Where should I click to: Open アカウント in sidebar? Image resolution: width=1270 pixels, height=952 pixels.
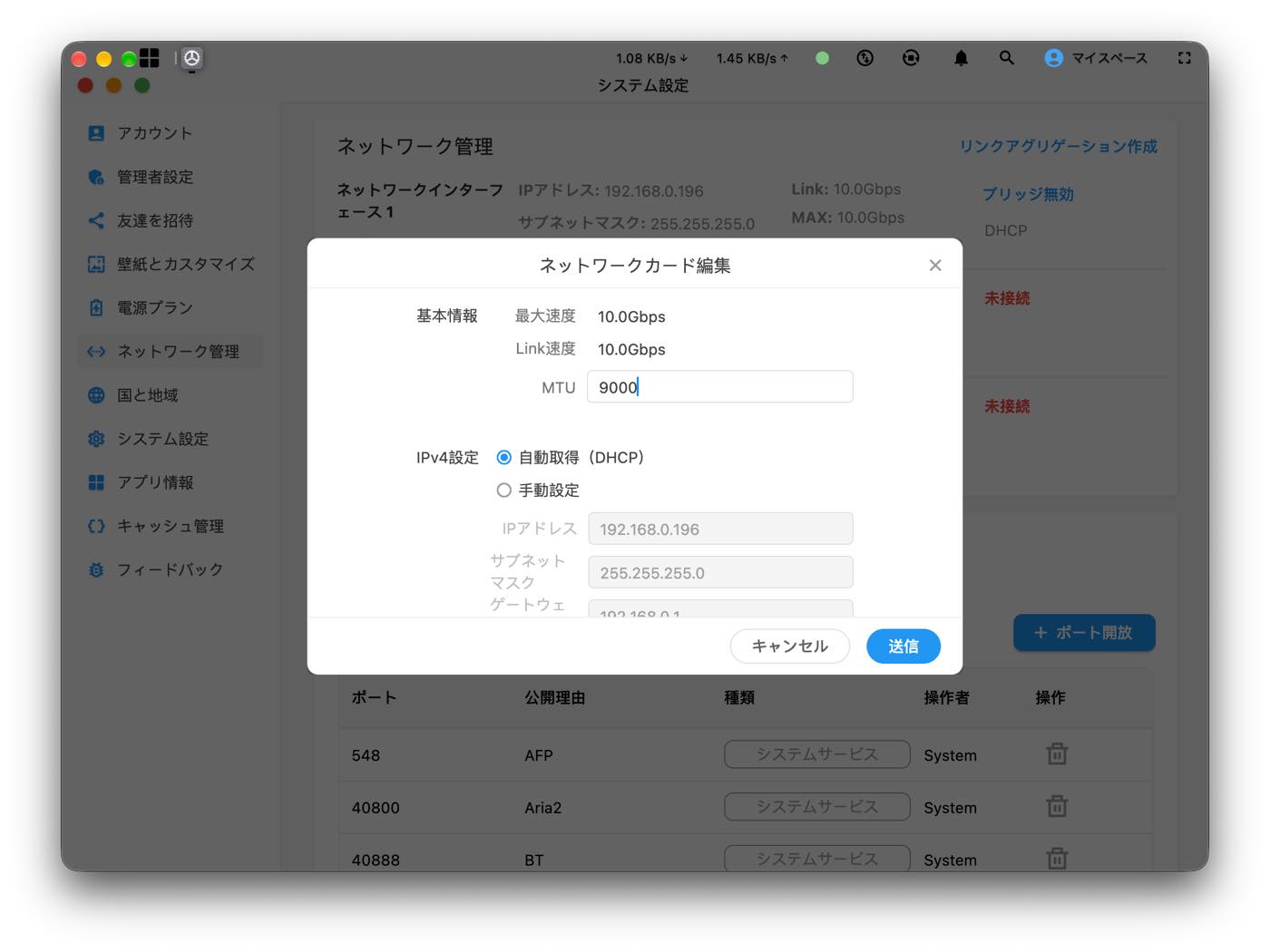click(x=171, y=133)
